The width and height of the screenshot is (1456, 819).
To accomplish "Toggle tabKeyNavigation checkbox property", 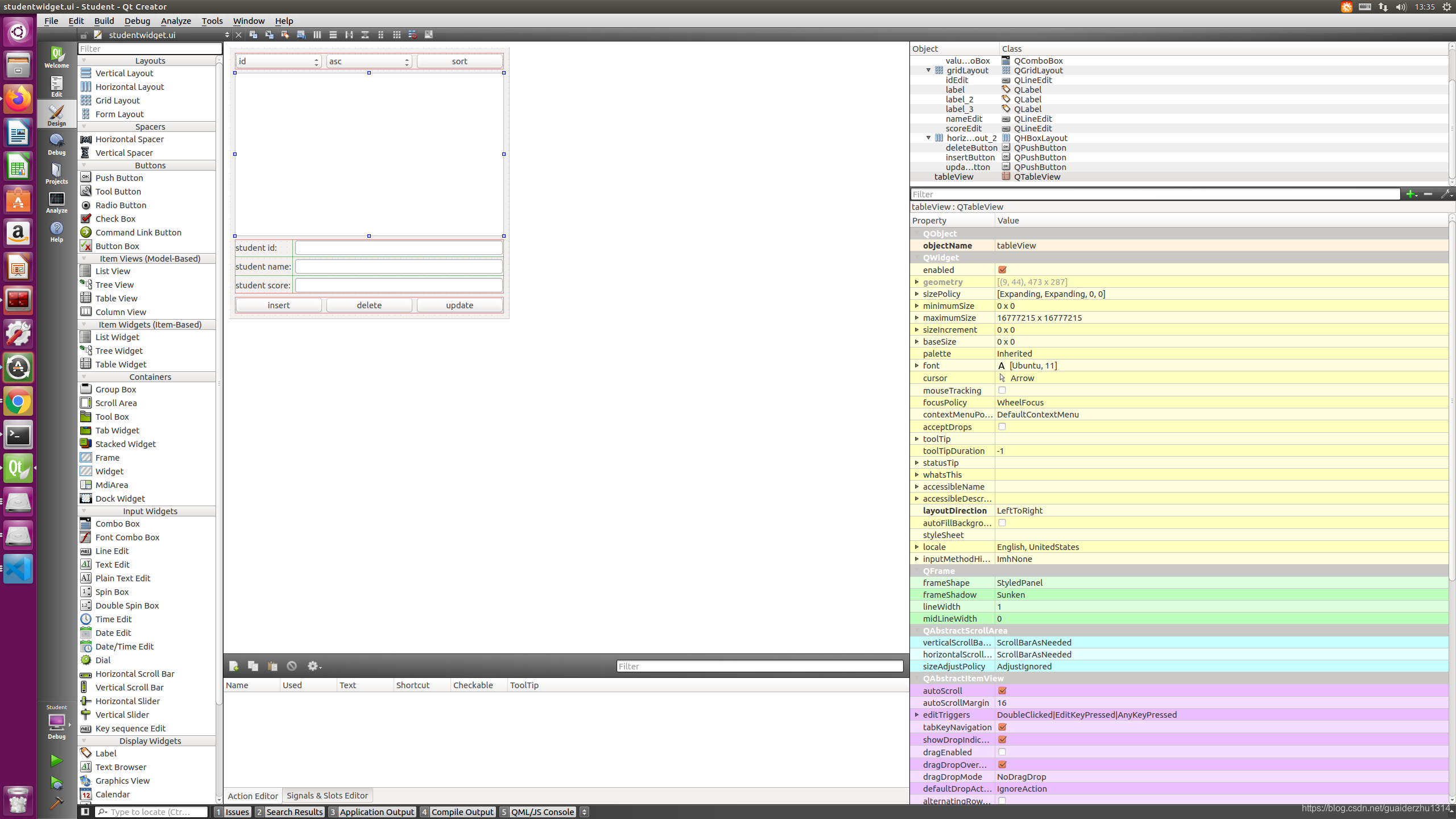I will 1003,727.
